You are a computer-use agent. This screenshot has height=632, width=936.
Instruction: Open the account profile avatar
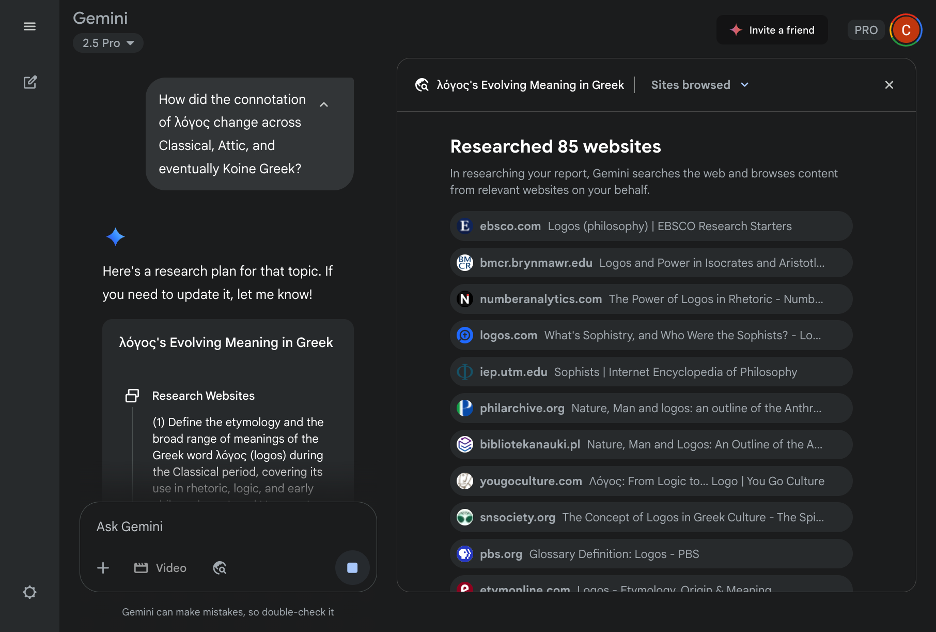905,30
